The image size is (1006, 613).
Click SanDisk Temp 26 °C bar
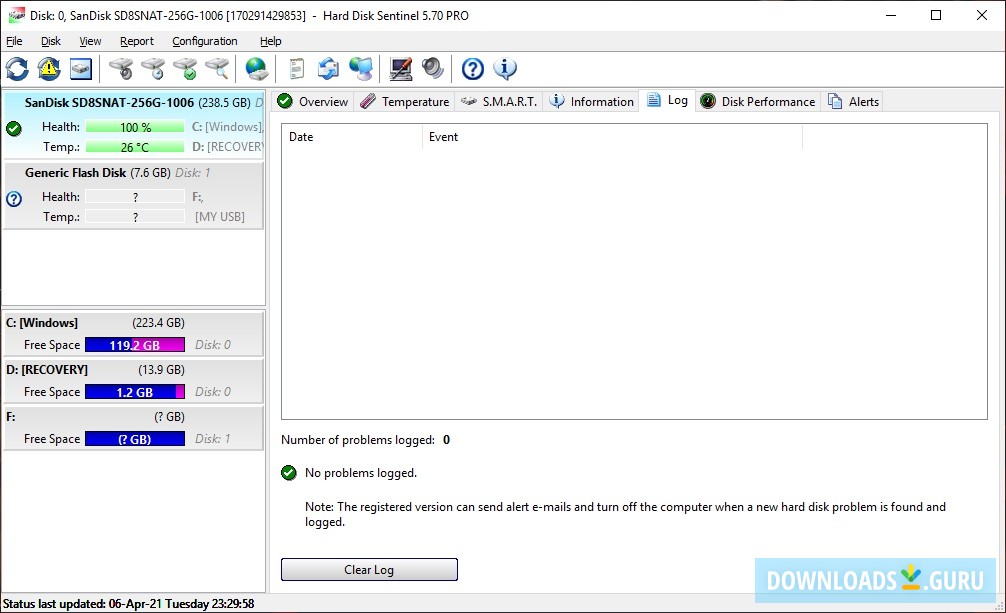pyautogui.click(x=135, y=147)
